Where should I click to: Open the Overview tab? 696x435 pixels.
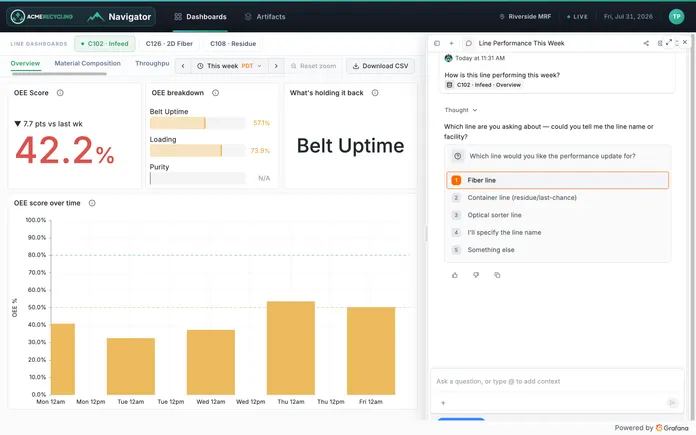pos(25,63)
